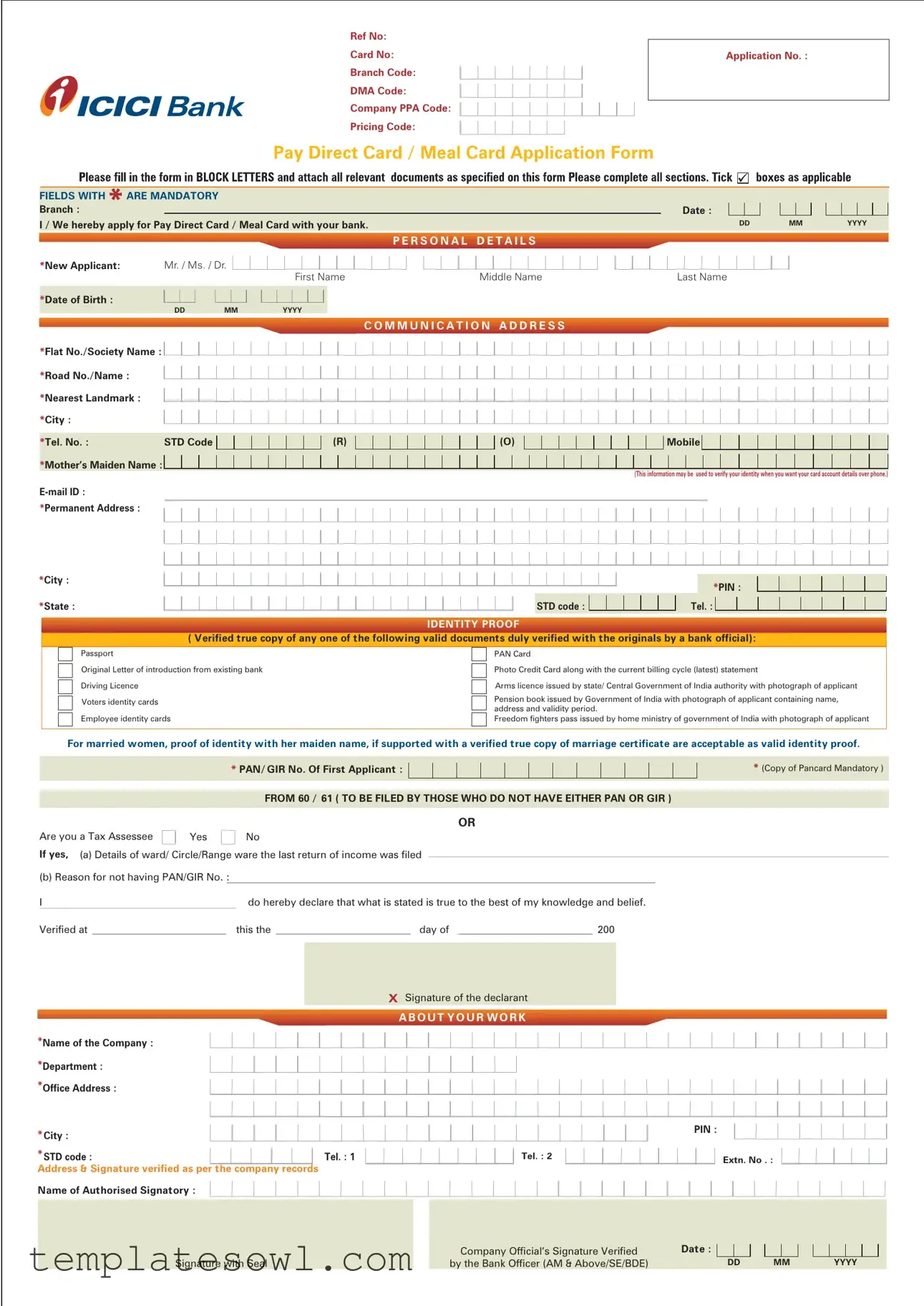Tick the Original Letter of introduction checkbox
This screenshot has height=1306, width=924.
click(x=65, y=671)
